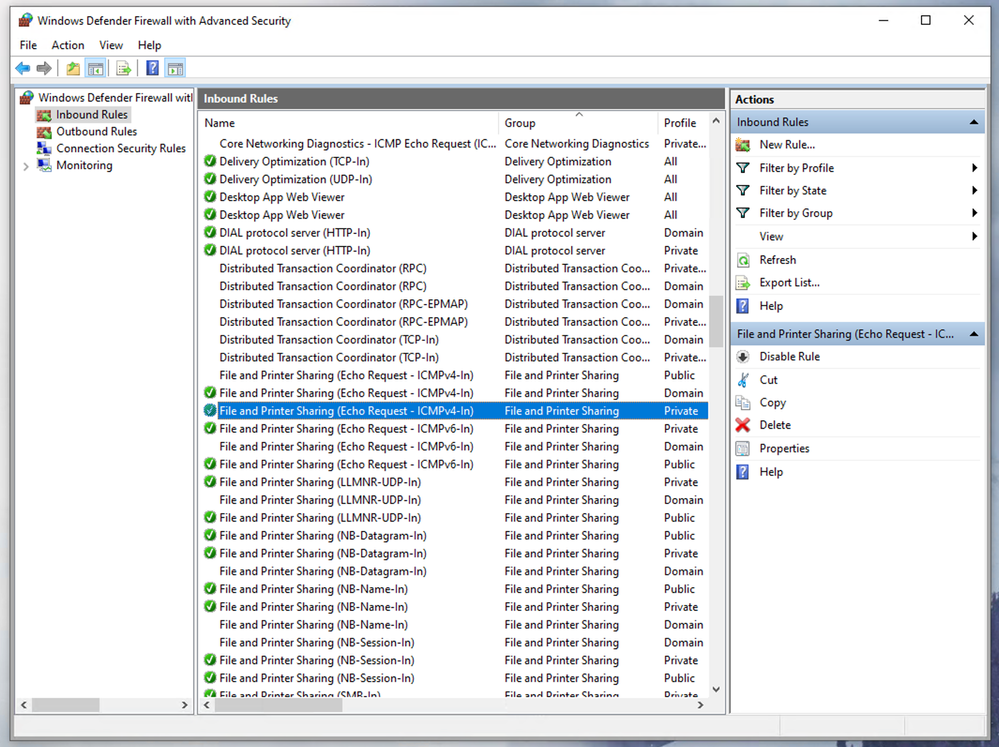Click the Refresh action
Viewport: 999px width, 747px height.
777,260
